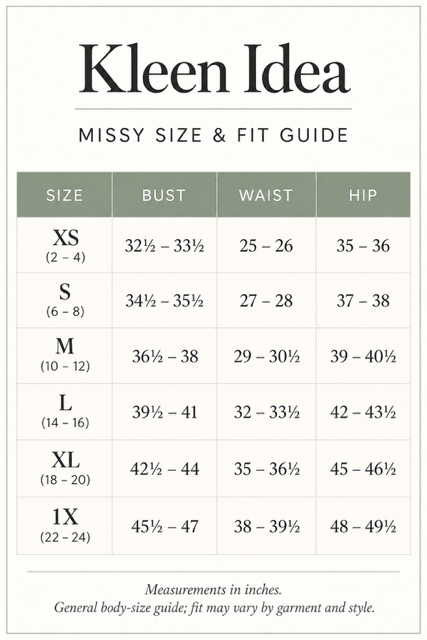The height and width of the screenshot is (640, 427).
Task: Click the S (6 – 8) size cell
Action: click(x=64, y=300)
